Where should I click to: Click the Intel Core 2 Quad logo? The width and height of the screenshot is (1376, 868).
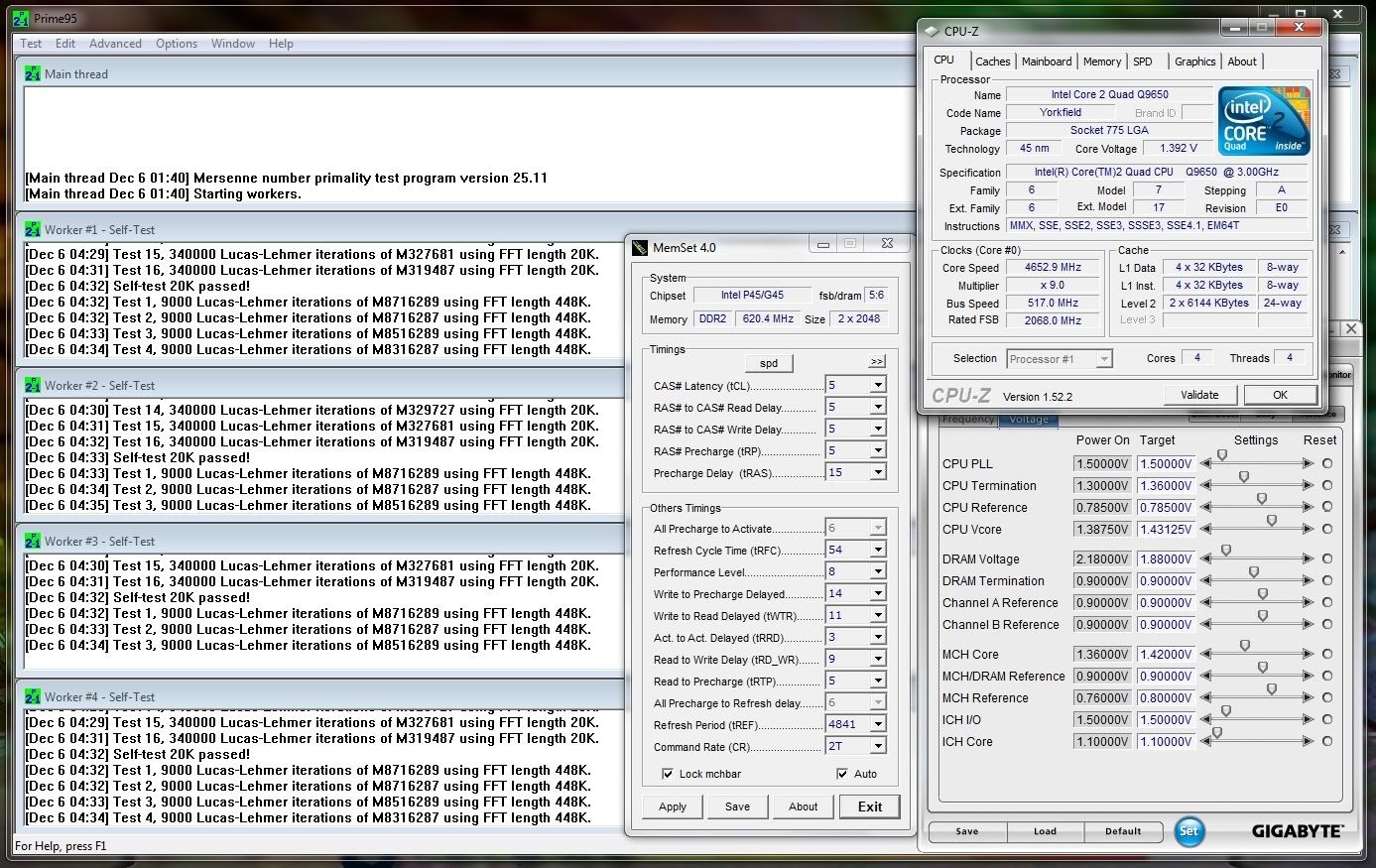(1265, 120)
